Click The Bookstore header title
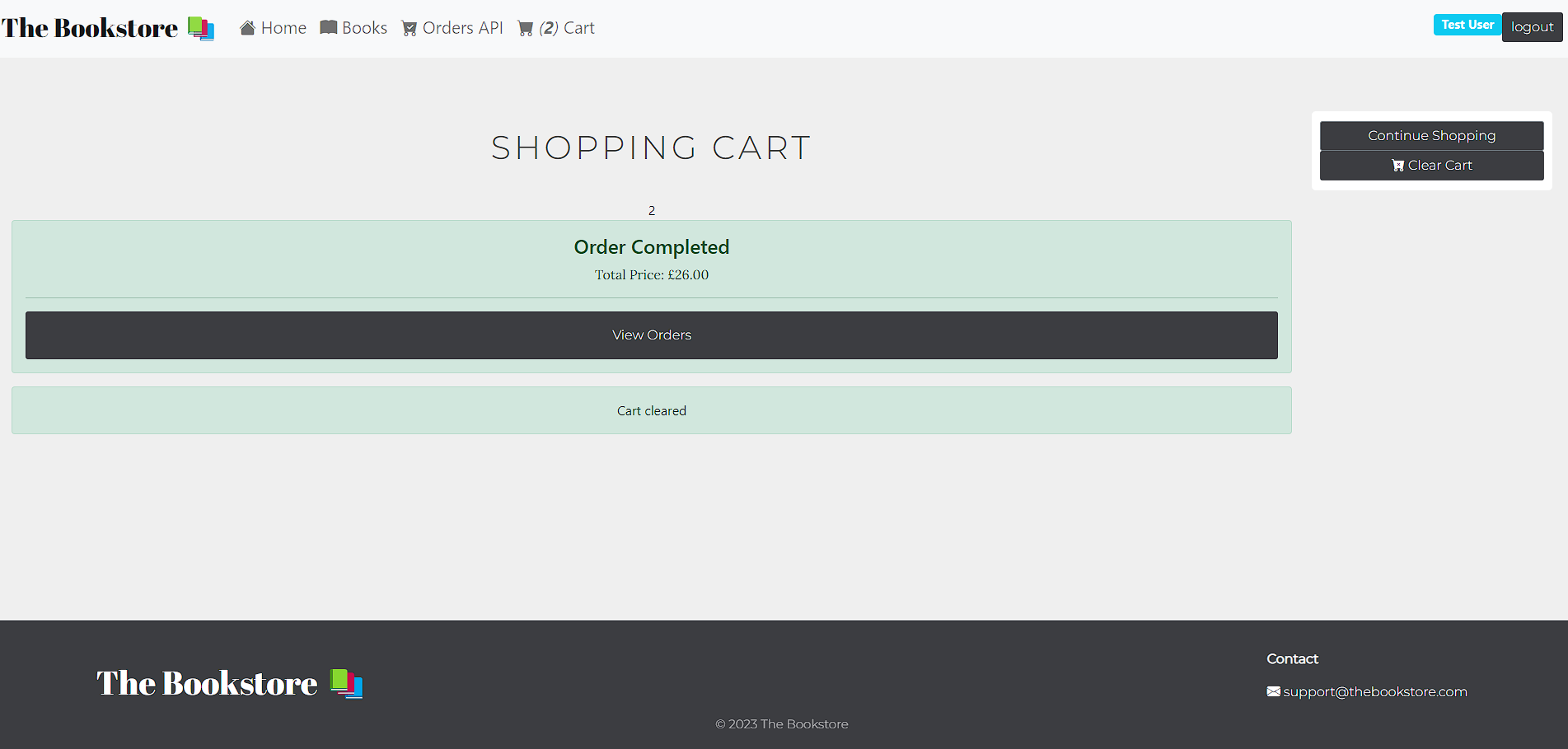The height and width of the screenshot is (749, 1568). tap(90, 28)
